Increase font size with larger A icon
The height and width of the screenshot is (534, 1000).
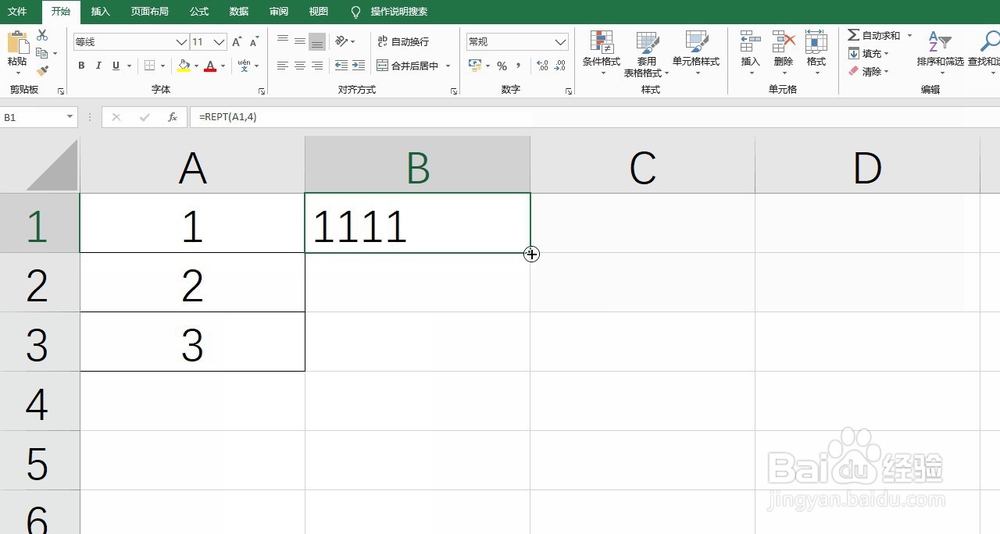tap(237, 42)
